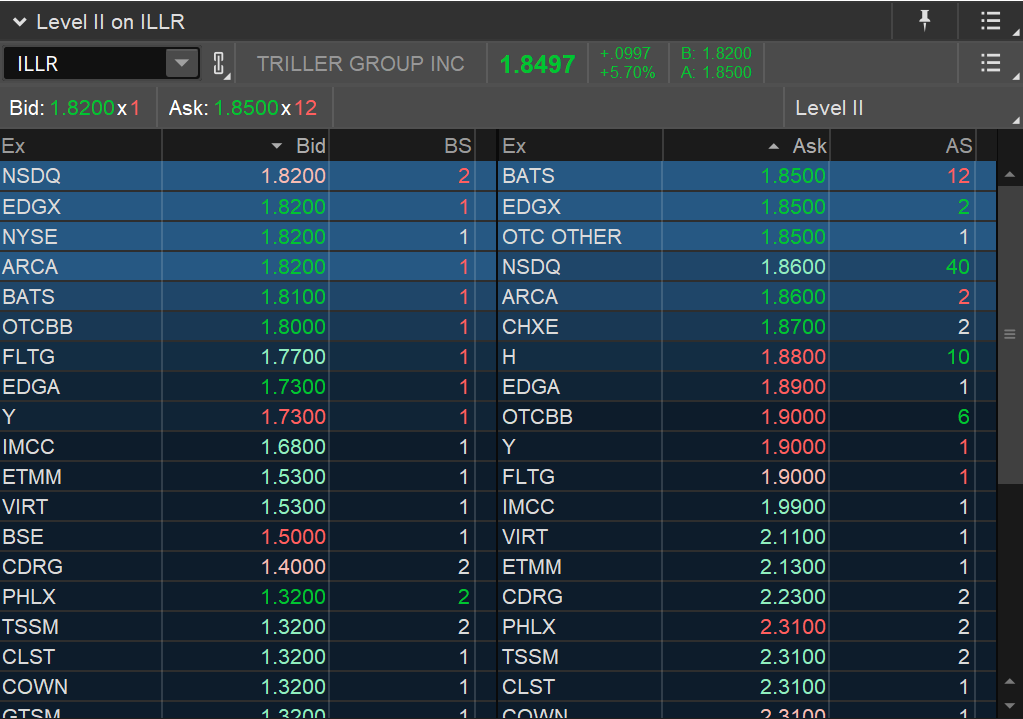Open the symbol row actions menu icon
Viewport: 1023px width, 719px height.
[x=990, y=63]
